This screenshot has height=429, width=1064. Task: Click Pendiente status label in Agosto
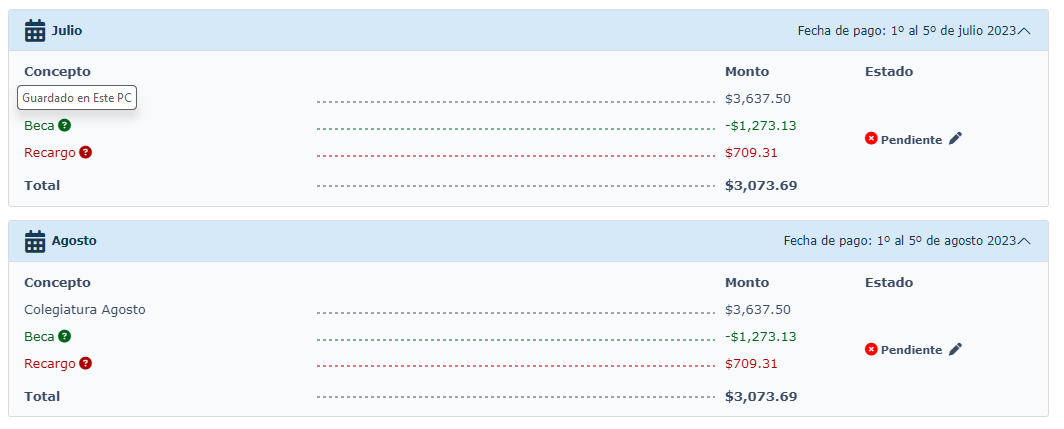tap(911, 350)
